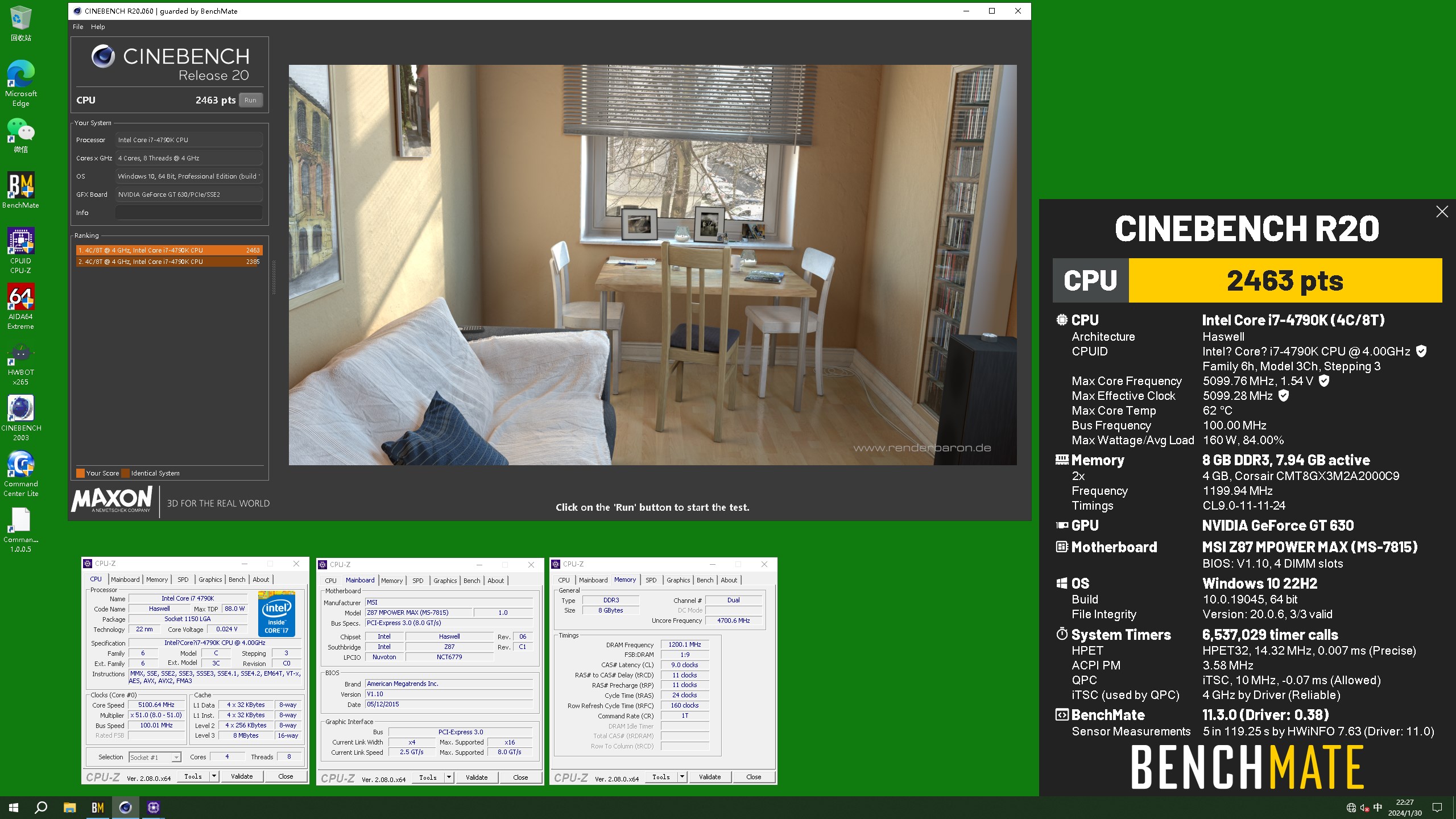Open the WeChat desktop icon
Screen dimensions: 1456x819
20,135
